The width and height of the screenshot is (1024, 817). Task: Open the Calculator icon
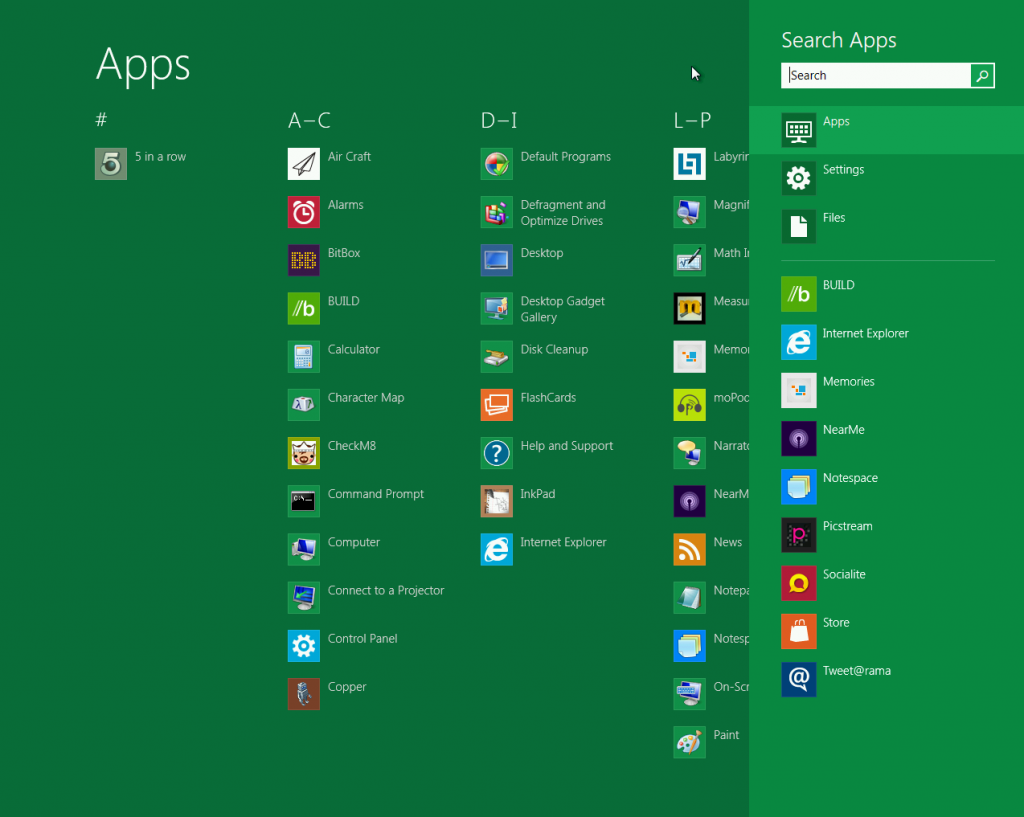304,357
